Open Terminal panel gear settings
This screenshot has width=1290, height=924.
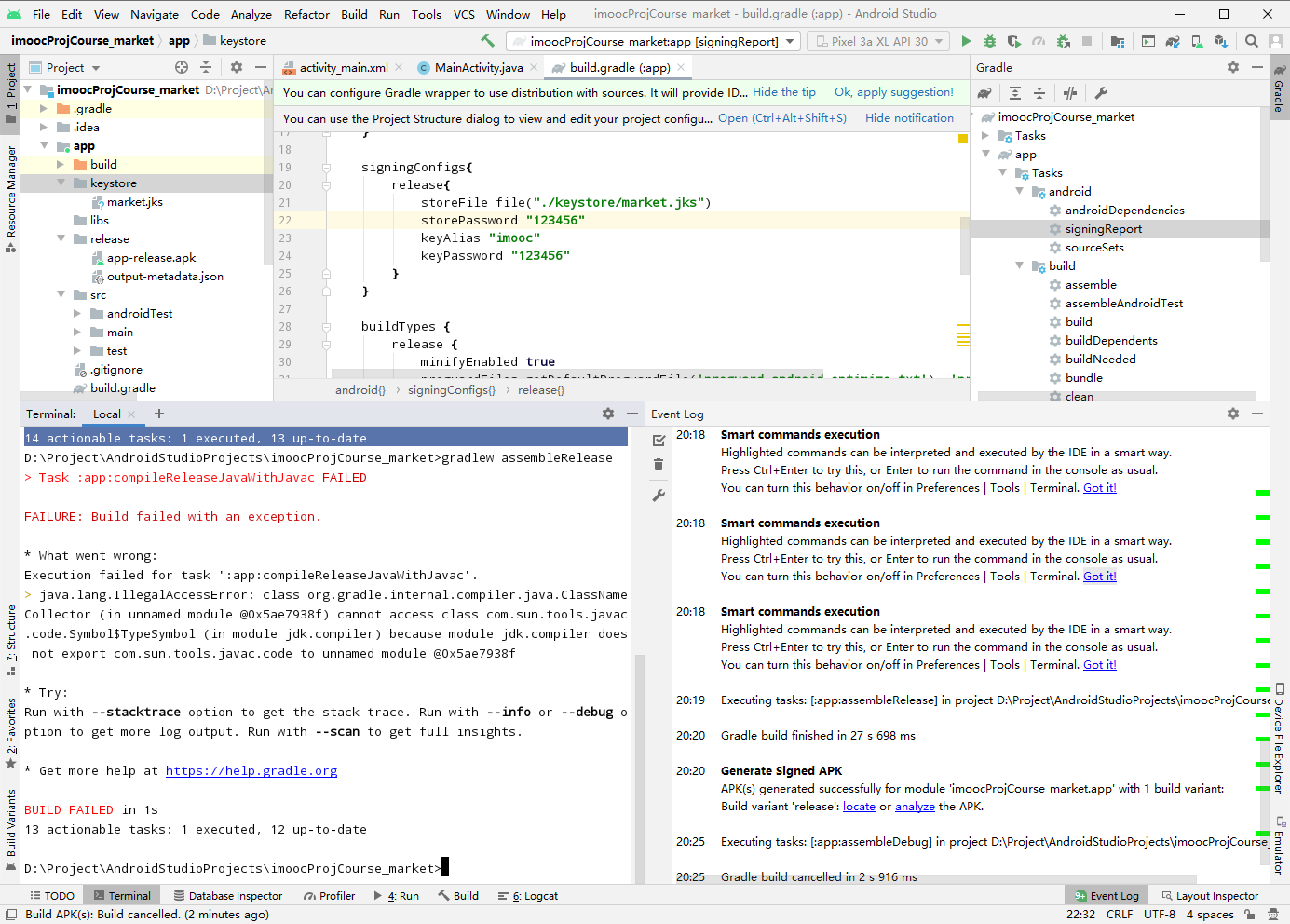(608, 414)
